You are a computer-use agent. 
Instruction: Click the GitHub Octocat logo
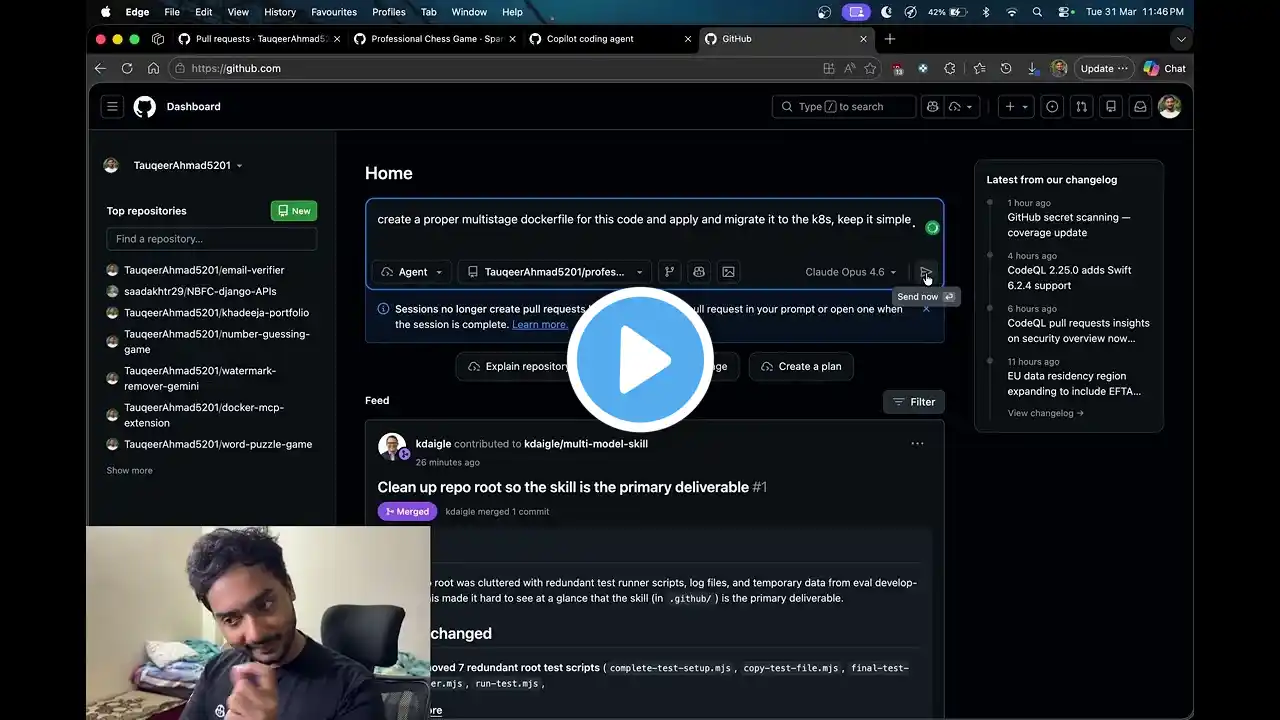coord(145,106)
